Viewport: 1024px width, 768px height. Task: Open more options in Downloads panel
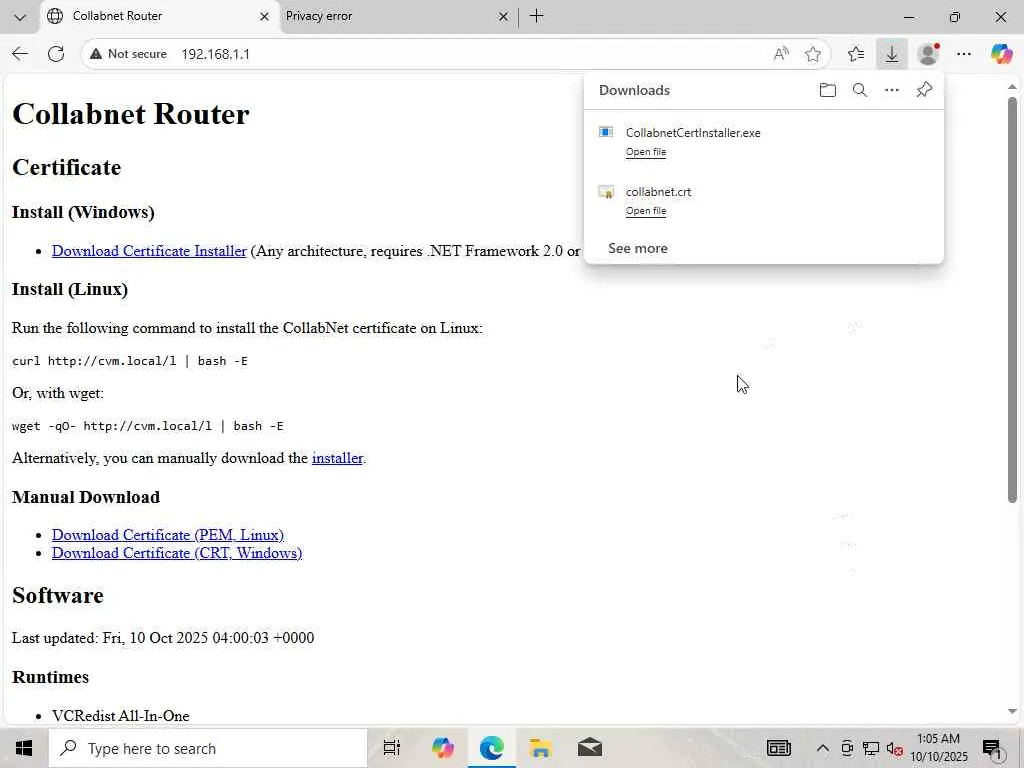[891, 90]
